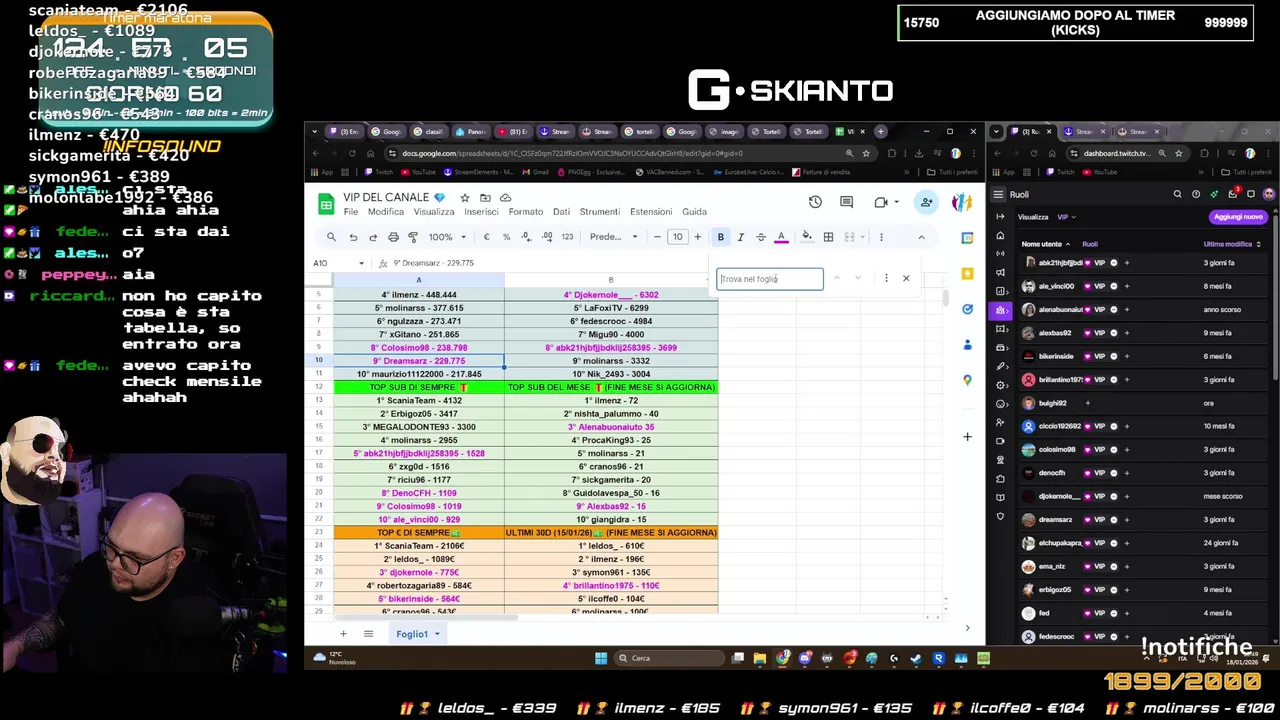
Task: Apply percent format in Sheets toolbar
Action: (506, 237)
